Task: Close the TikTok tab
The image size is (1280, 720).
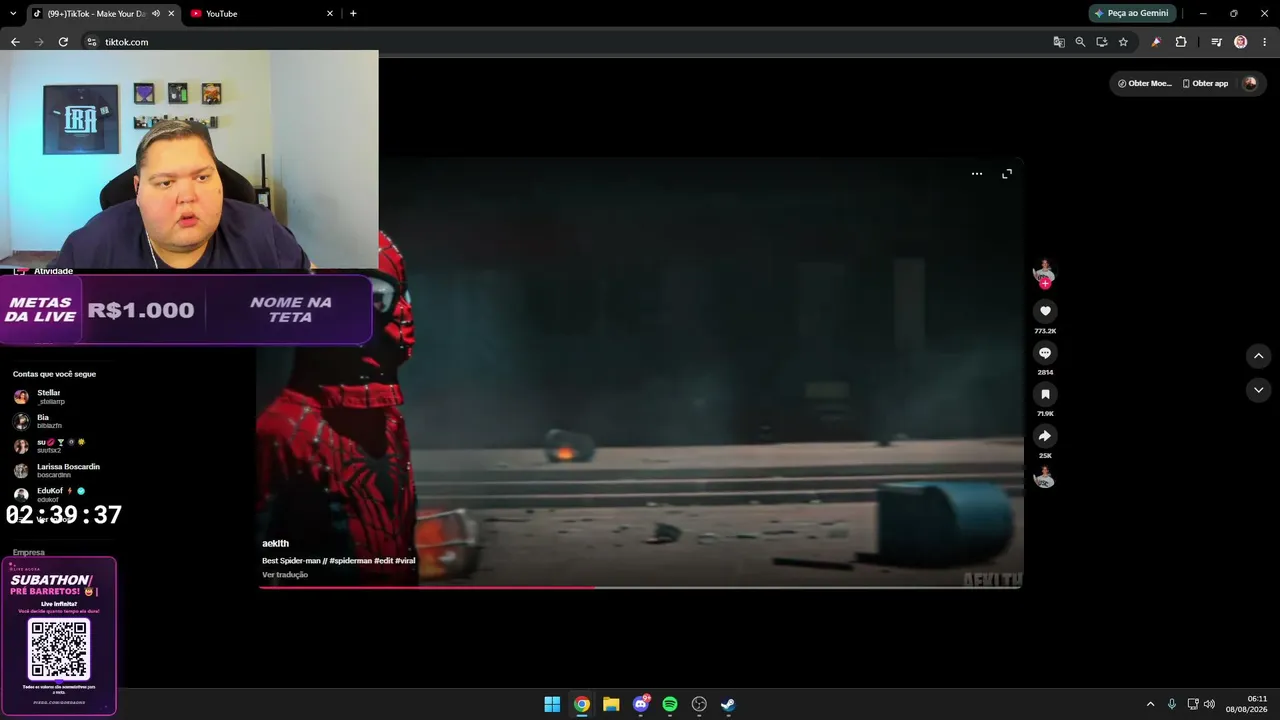Action: pos(171,14)
